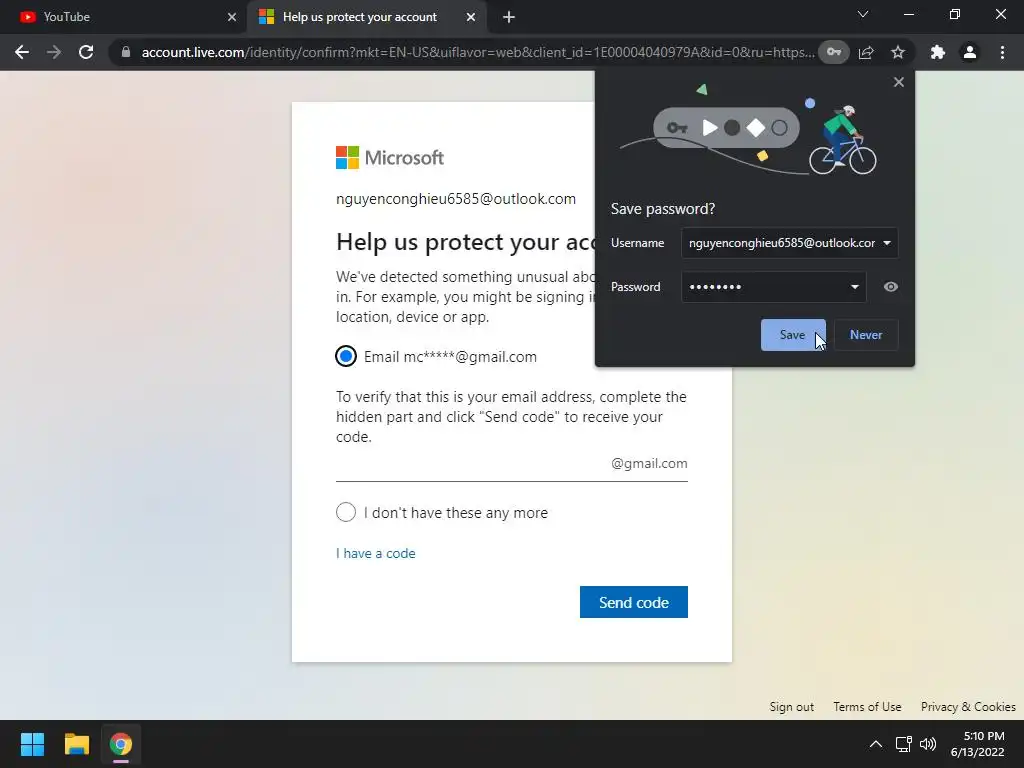Click Save in the password popup
Screen dimensions: 1024x768
[x=793, y=335]
